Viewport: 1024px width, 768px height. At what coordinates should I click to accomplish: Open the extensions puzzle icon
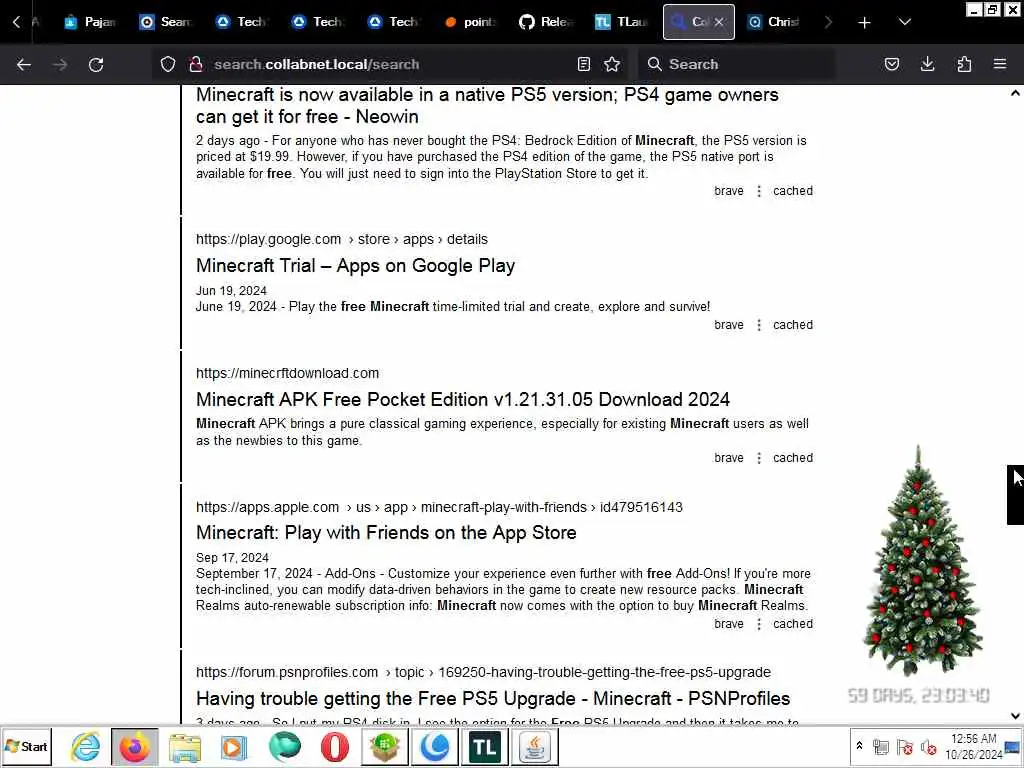[964, 64]
